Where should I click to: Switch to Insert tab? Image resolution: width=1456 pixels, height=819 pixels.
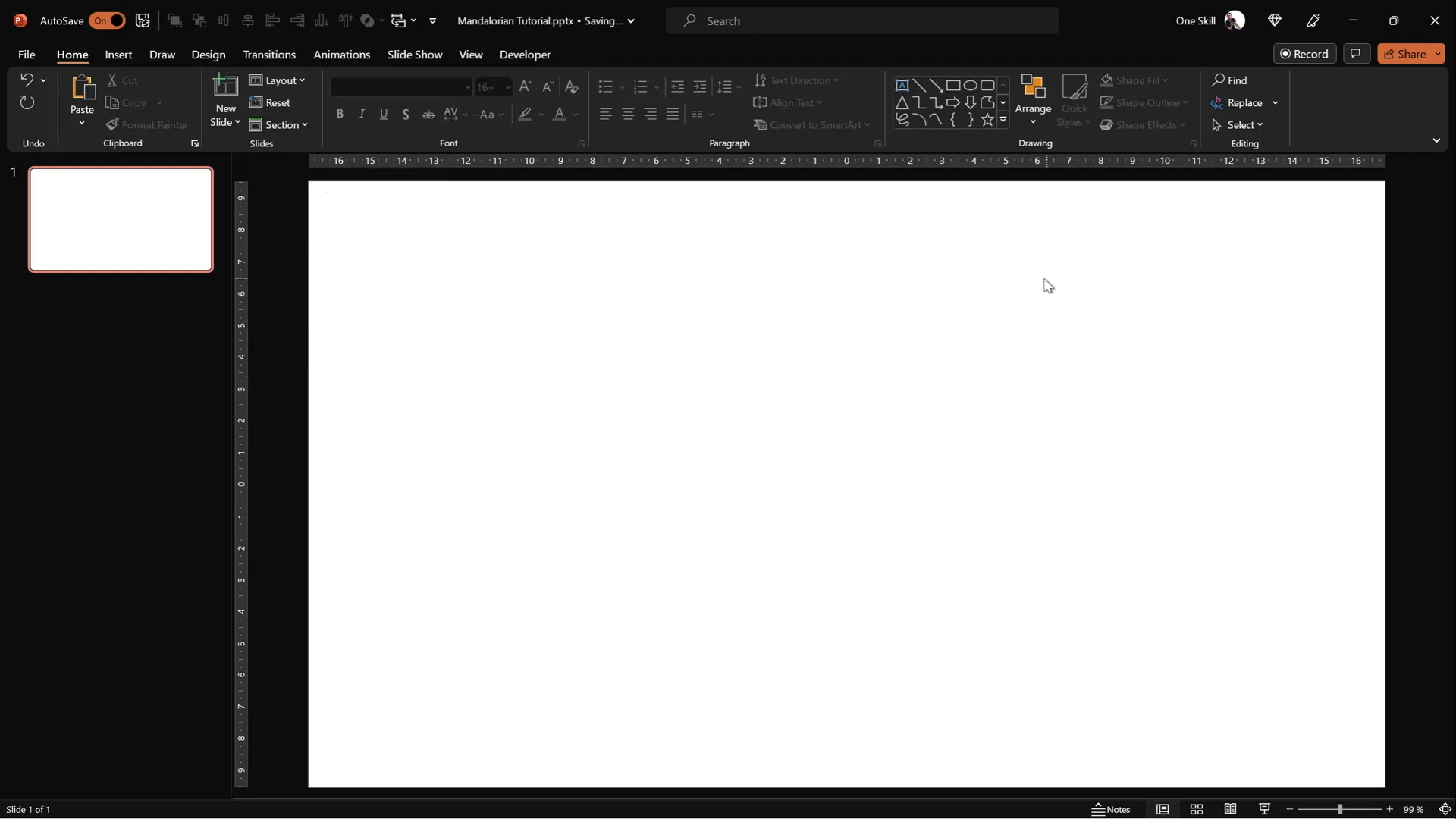click(118, 55)
